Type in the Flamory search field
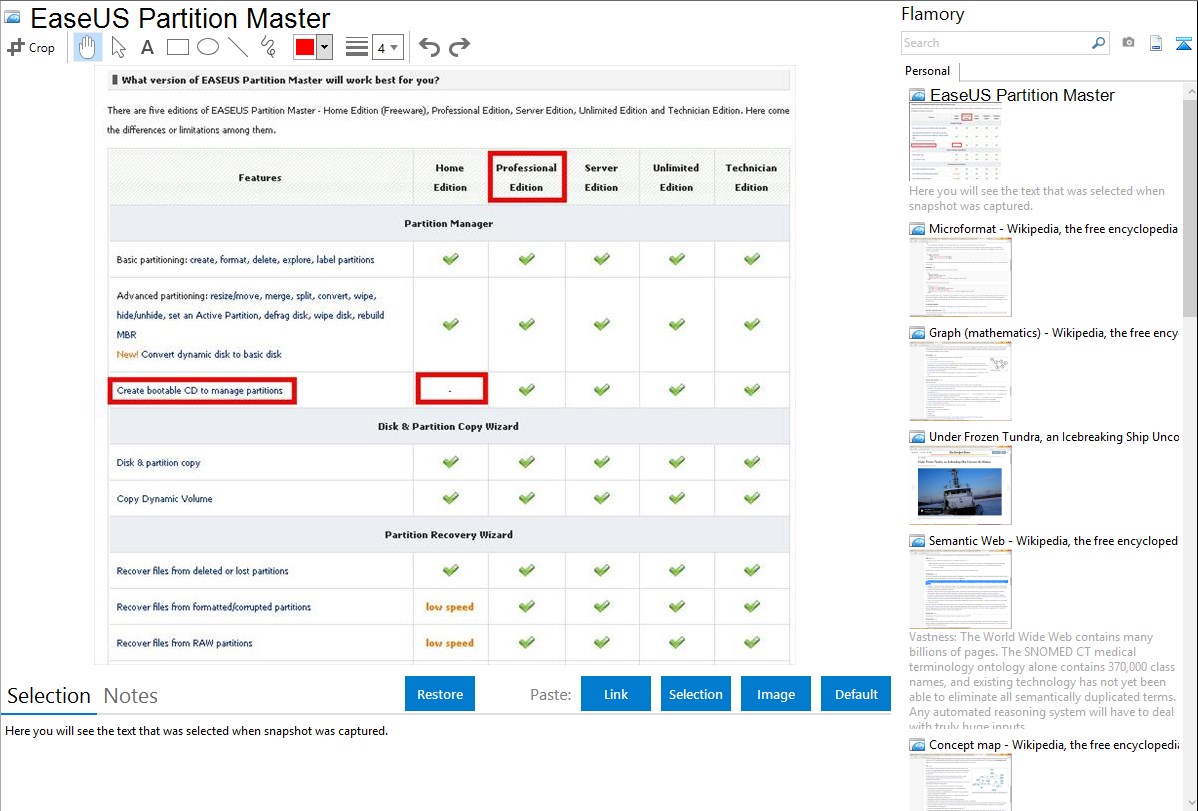This screenshot has height=811, width=1198. click(995, 43)
